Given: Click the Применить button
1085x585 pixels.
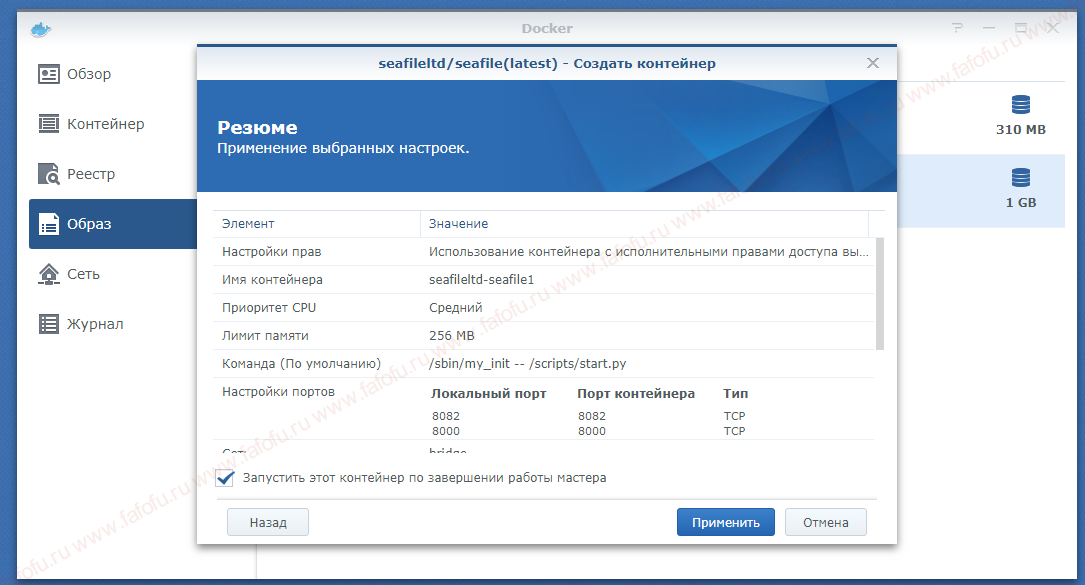Looking at the screenshot, I should pyautogui.click(x=725, y=523).
